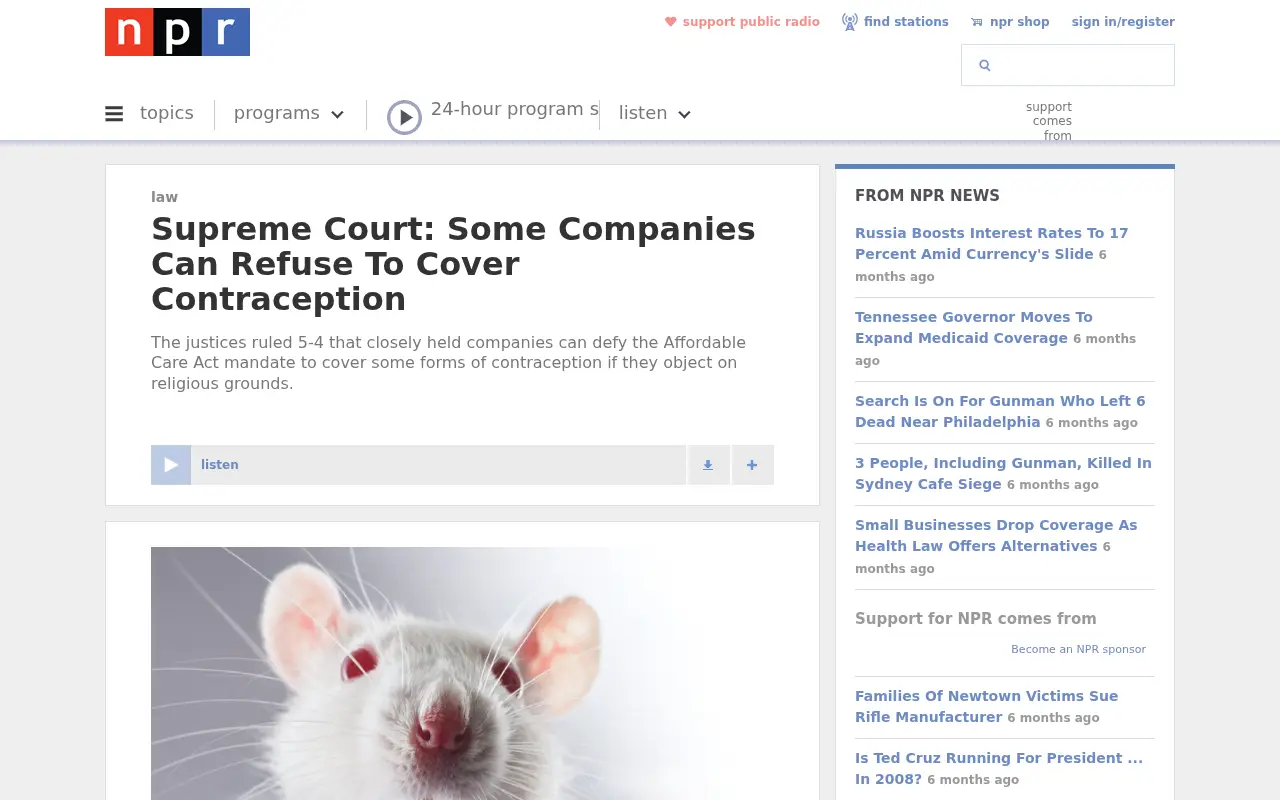Open Tennessee Governor Medicaid story

click(974, 328)
